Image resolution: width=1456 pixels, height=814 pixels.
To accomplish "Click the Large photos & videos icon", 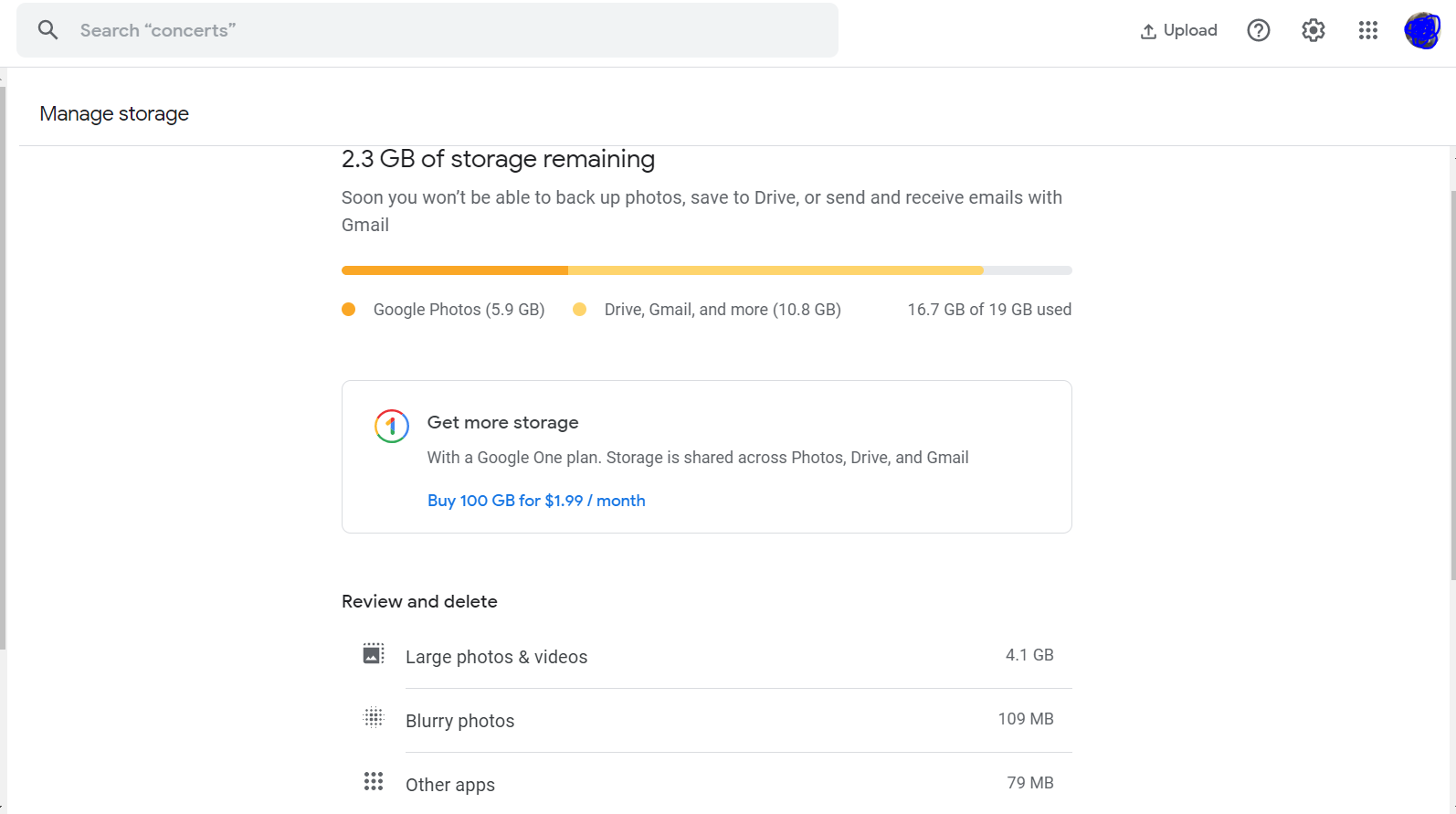I will coord(374,654).
